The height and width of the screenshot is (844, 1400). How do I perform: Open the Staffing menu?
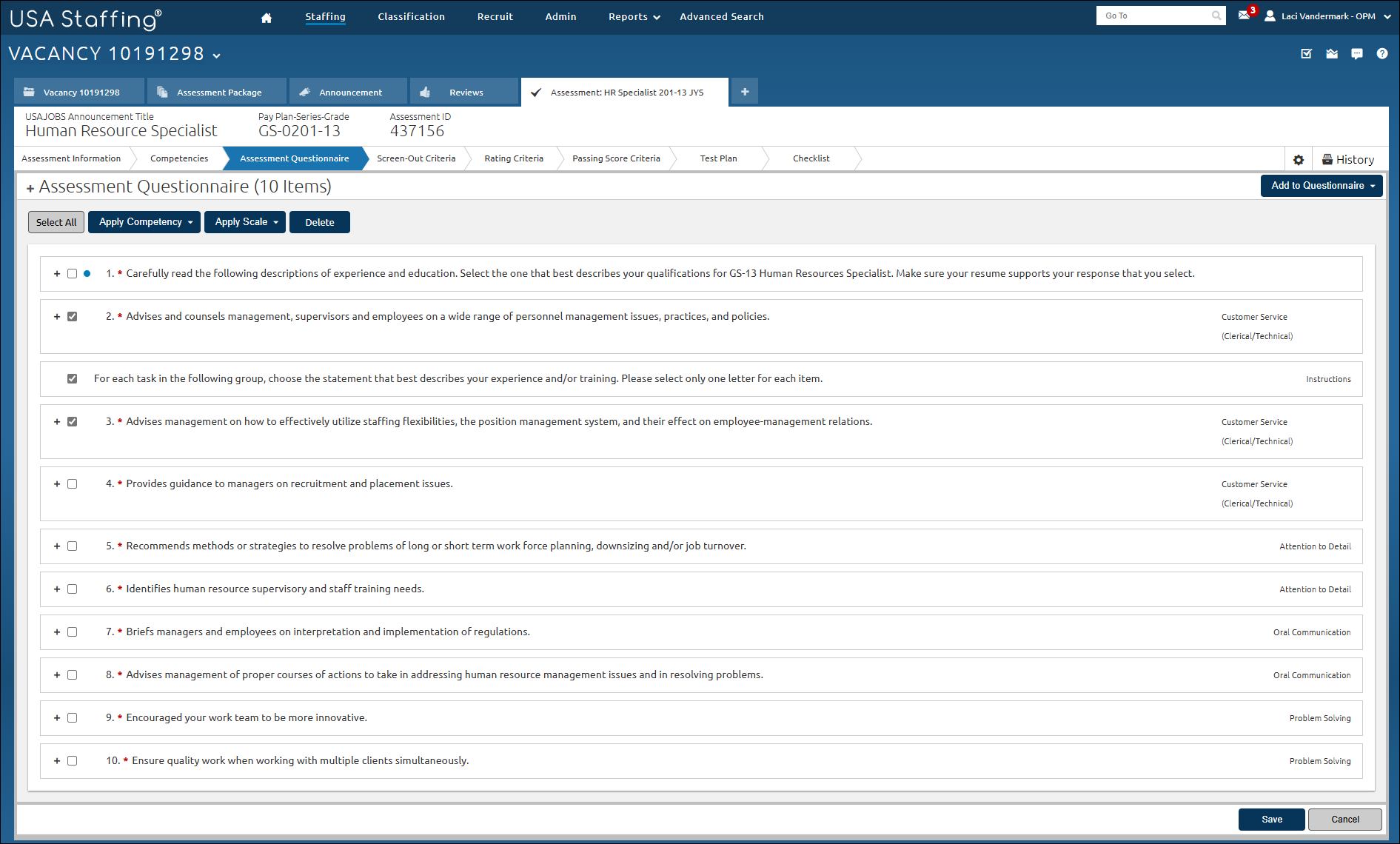(325, 17)
